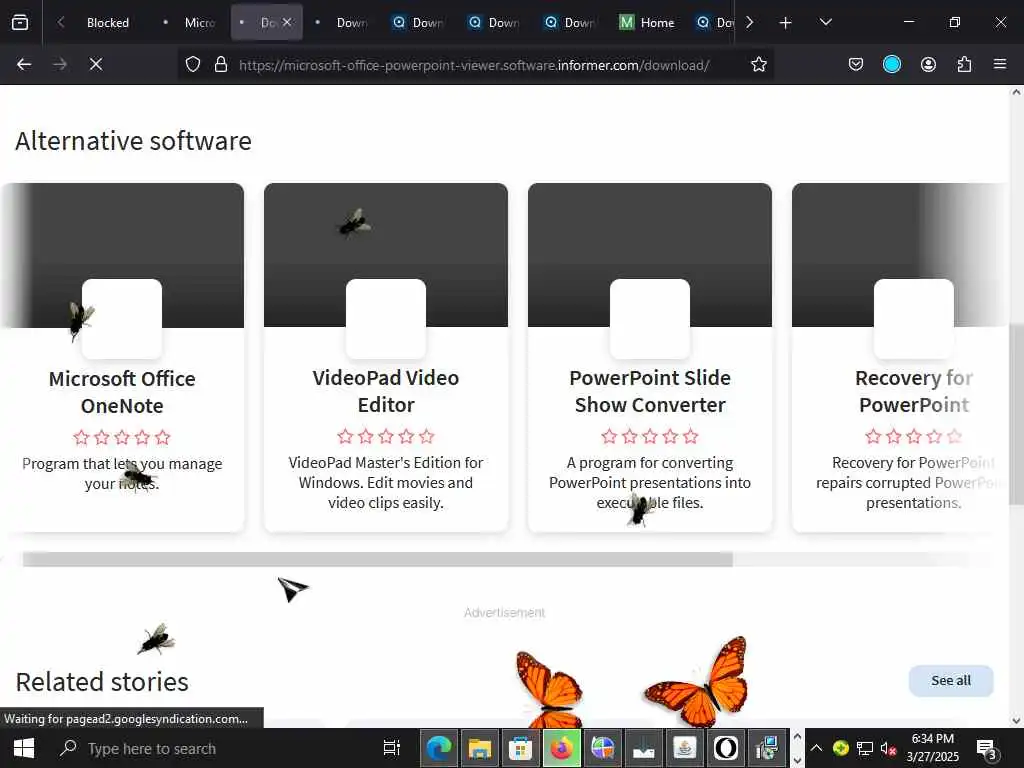The width and height of the screenshot is (1024, 768).
Task: Save page to Pocket
Action: 856,64
